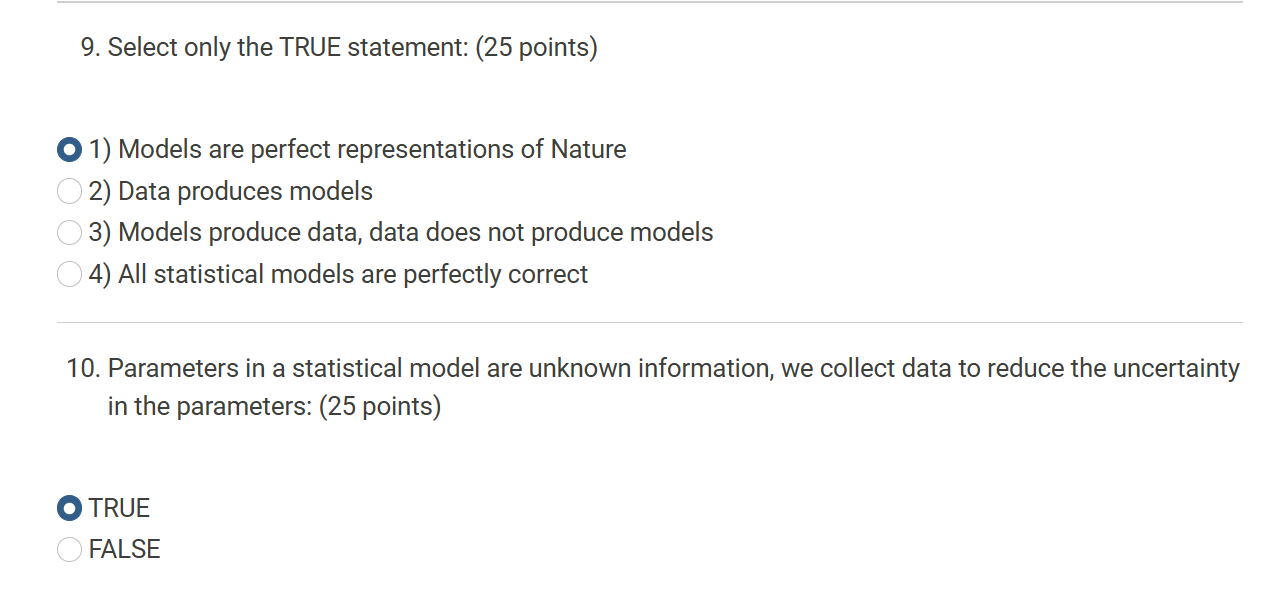1276x595 pixels.
Task: Select the radio button beside "Data produces models"
Action: (x=69, y=191)
